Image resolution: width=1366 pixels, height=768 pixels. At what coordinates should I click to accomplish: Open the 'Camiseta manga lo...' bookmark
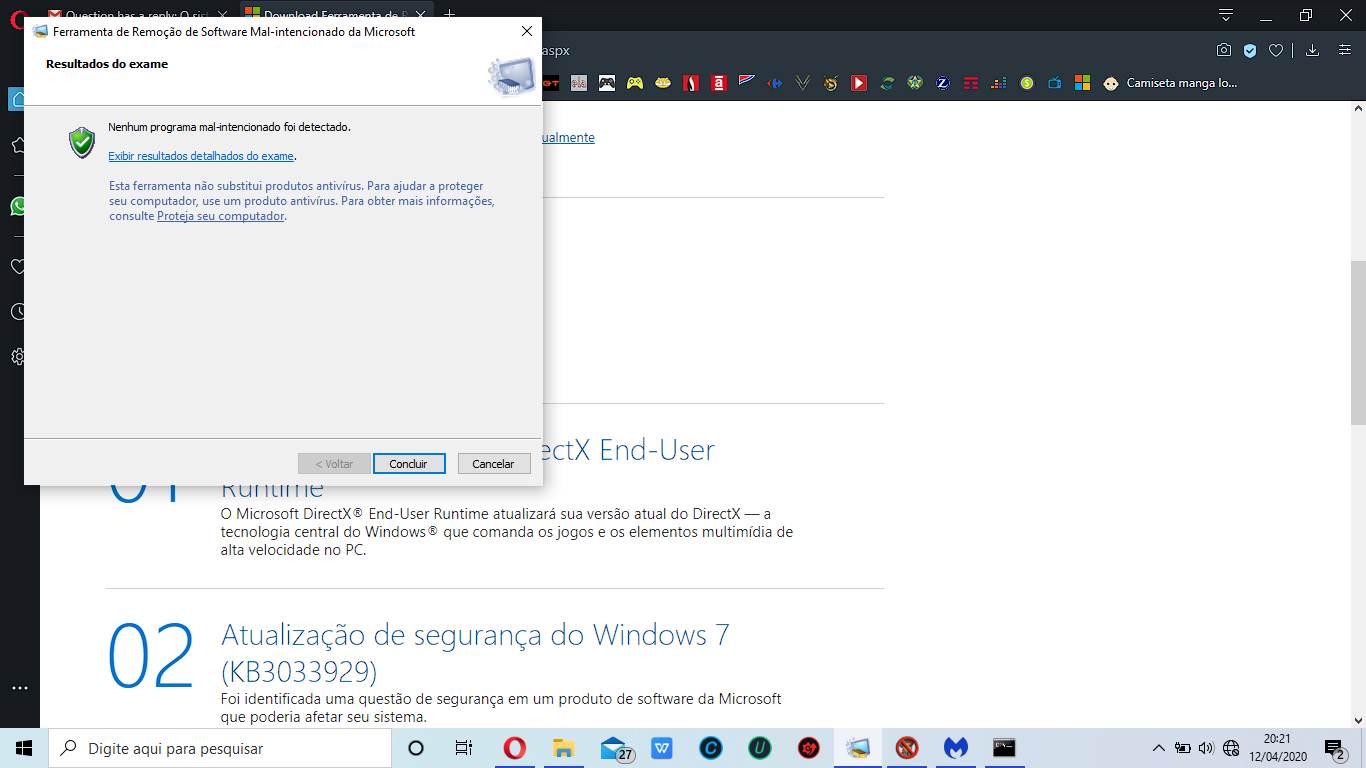(x=1170, y=83)
